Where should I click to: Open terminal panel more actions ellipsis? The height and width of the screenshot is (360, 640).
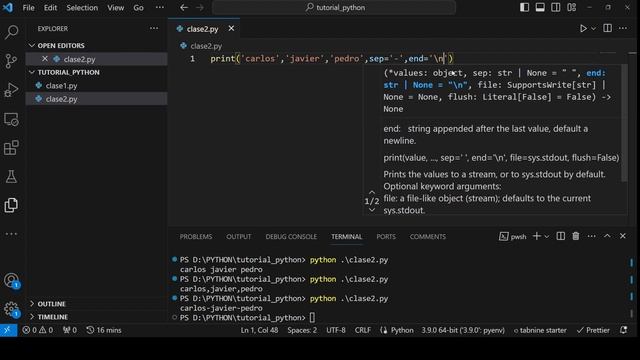591,236
